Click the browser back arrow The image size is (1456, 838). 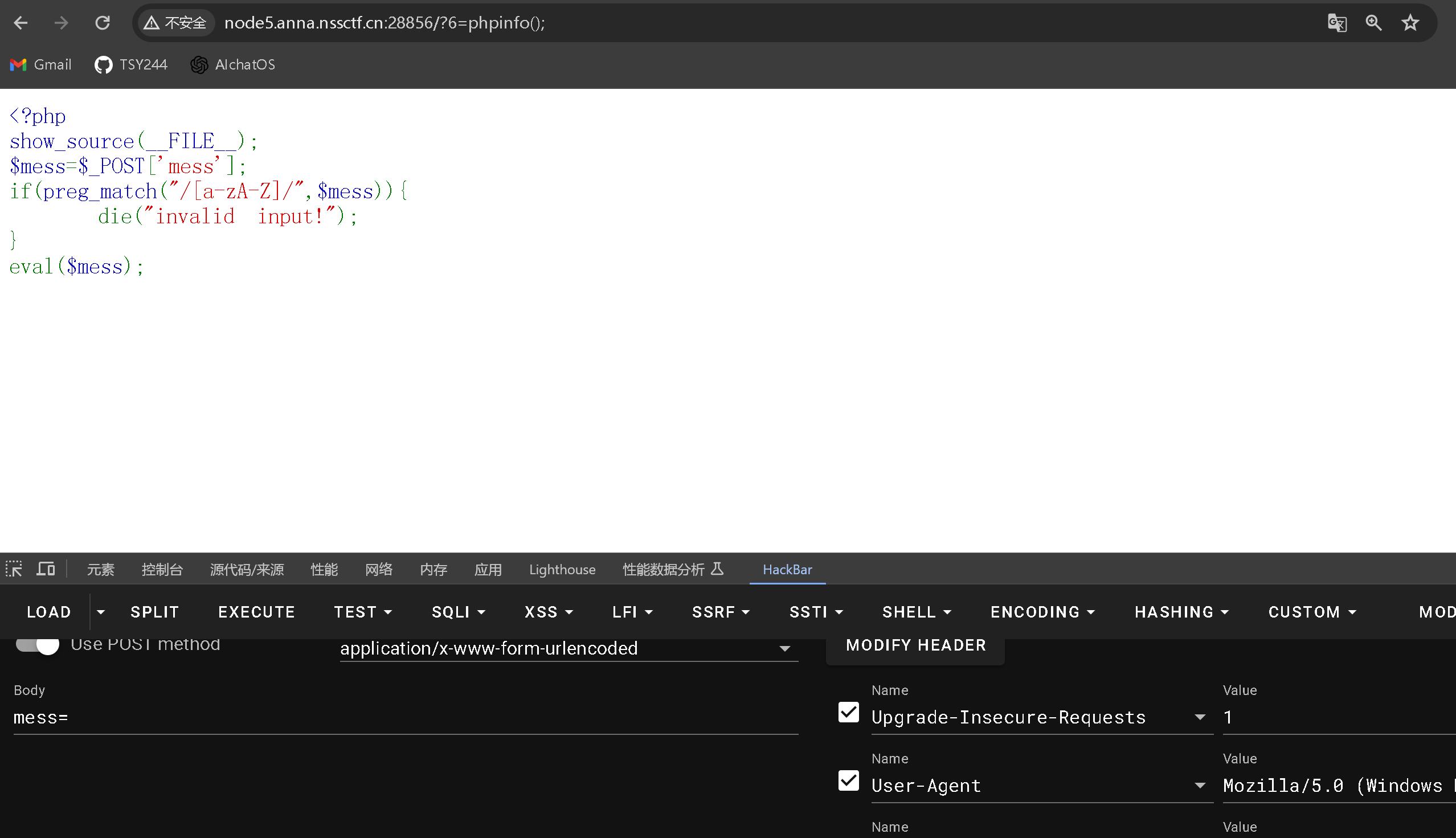click(21, 23)
